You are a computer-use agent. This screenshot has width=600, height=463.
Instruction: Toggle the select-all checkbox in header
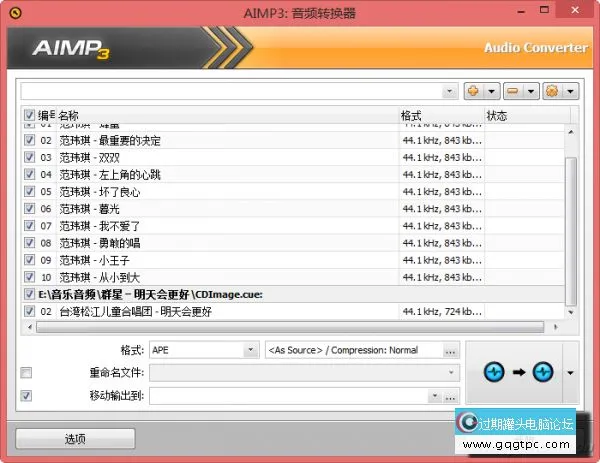coord(29,115)
